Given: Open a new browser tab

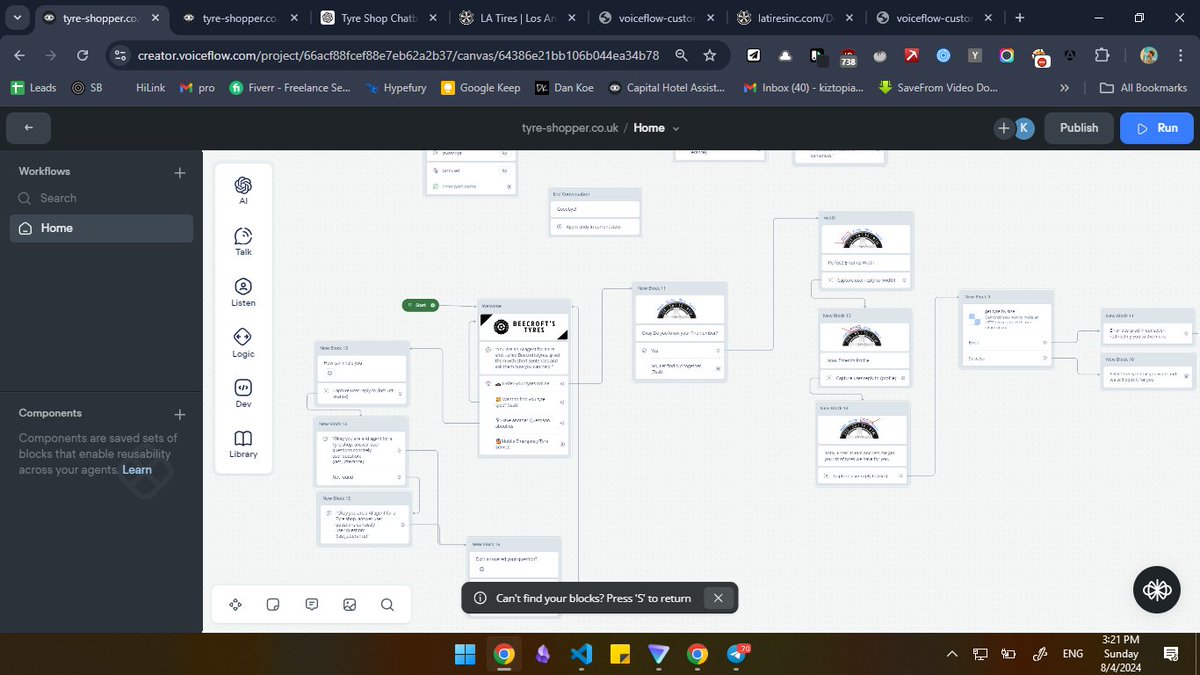Looking at the screenshot, I should (x=1019, y=17).
